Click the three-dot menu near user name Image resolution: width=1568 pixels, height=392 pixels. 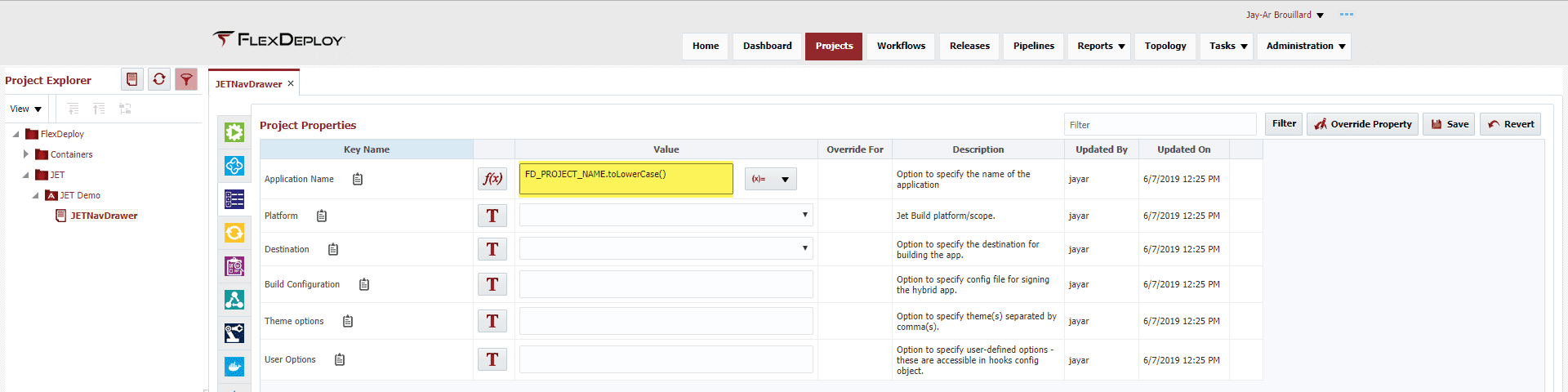click(x=1347, y=15)
